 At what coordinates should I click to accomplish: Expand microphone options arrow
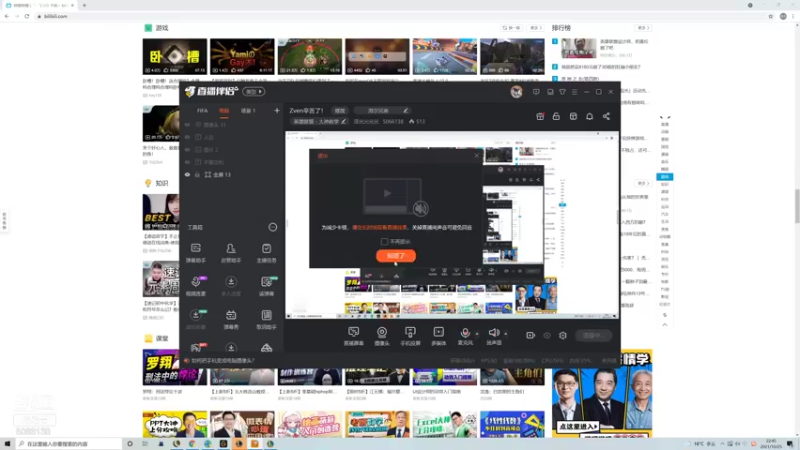[x=477, y=334]
